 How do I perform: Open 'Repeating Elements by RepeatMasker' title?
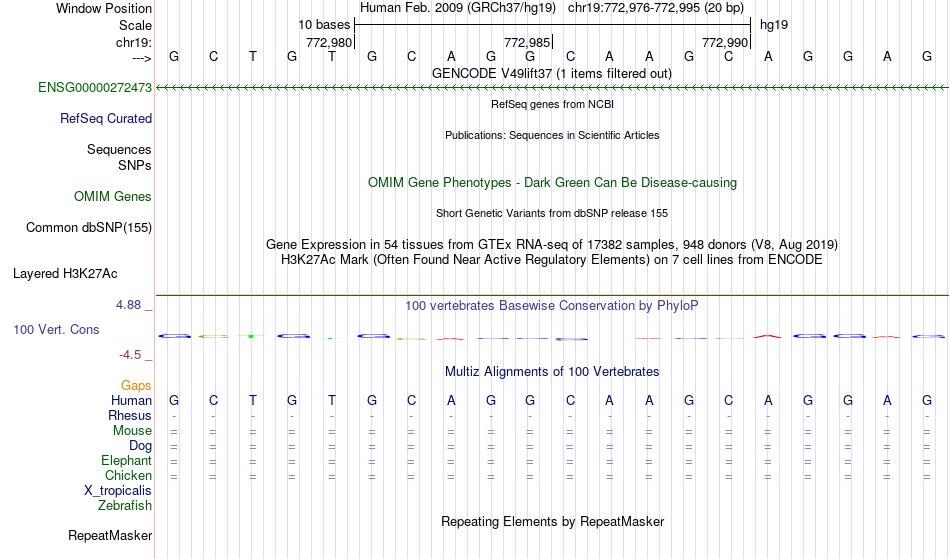coord(552,521)
